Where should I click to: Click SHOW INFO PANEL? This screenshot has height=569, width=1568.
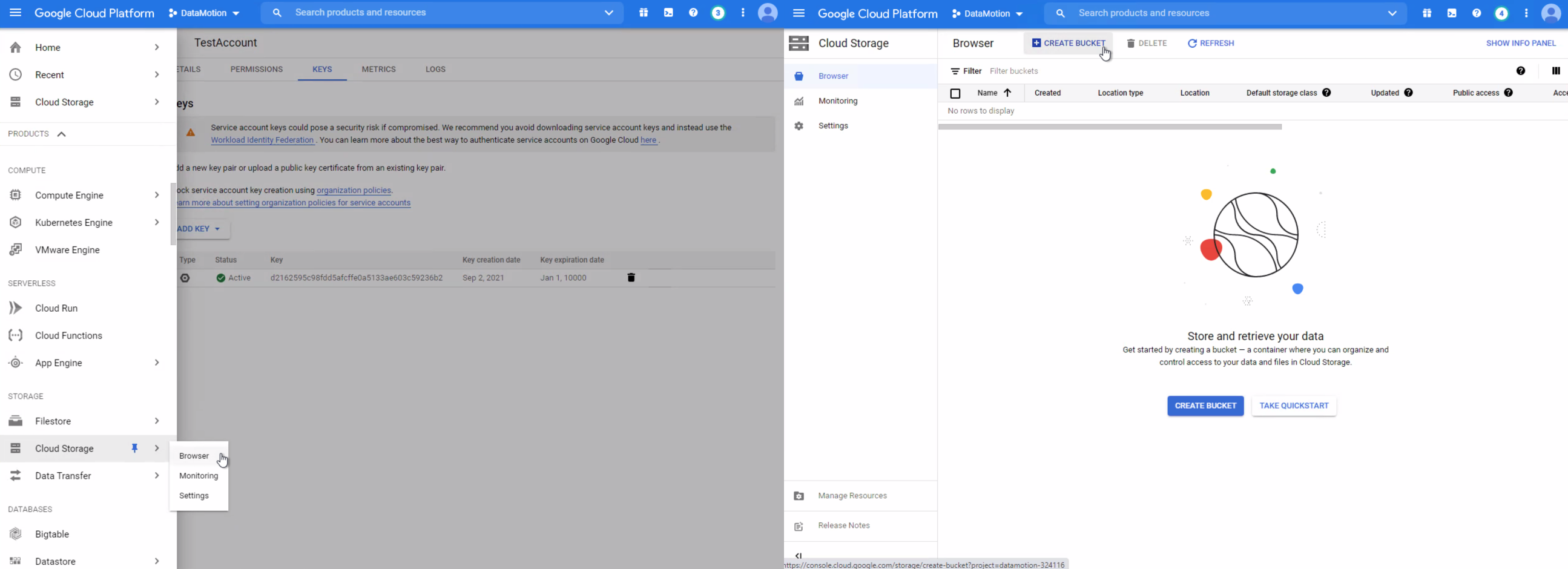[1521, 43]
